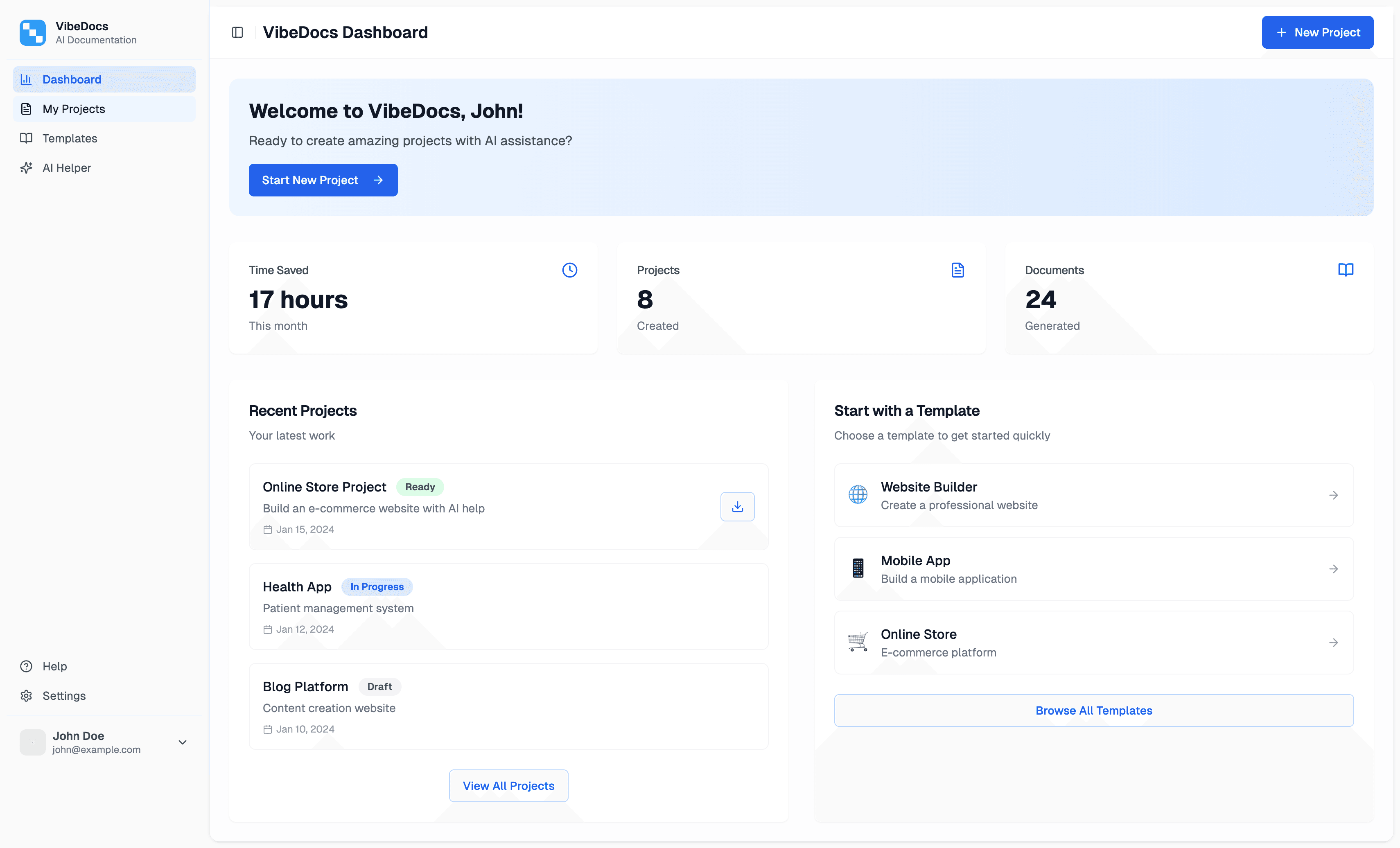The height and width of the screenshot is (848, 1400).
Task: Click John Doe's avatar
Action: 32,742
